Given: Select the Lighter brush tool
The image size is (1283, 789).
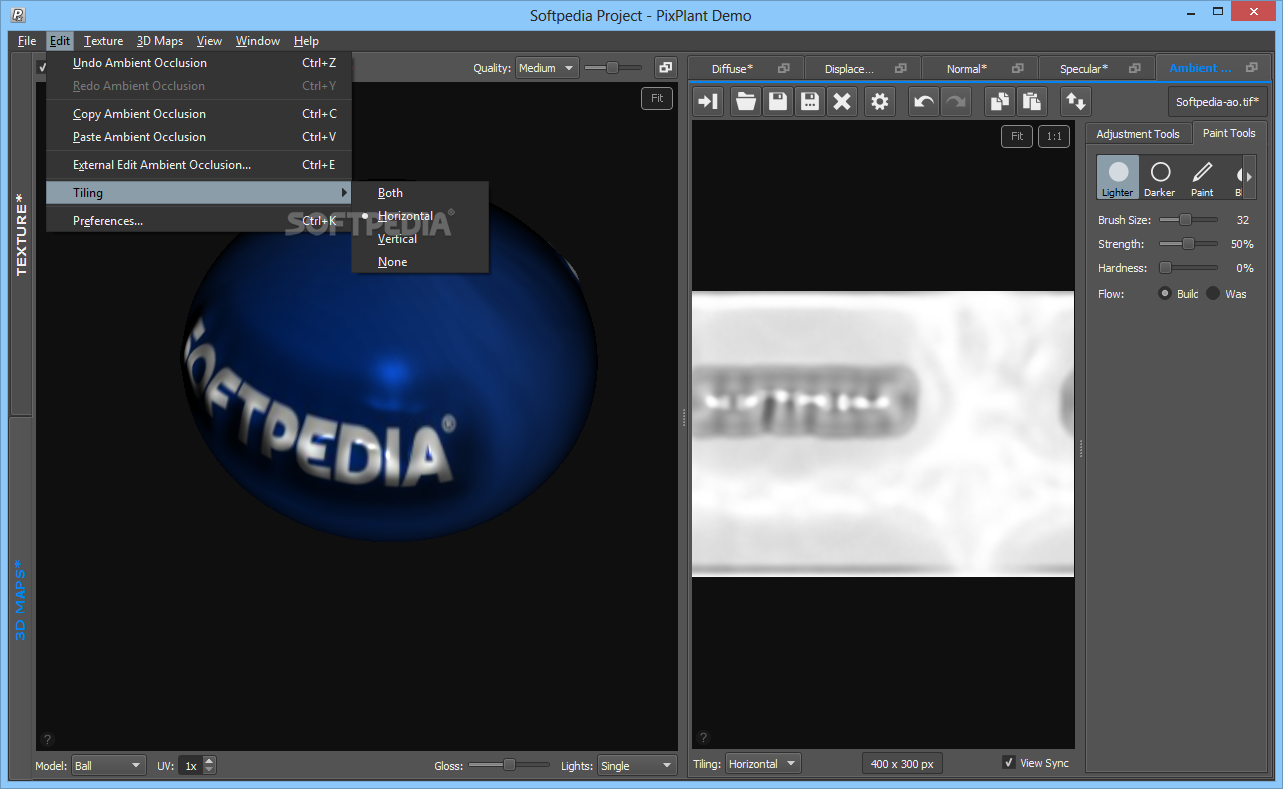Looking at the screenshot, I should click(1118, 177).
